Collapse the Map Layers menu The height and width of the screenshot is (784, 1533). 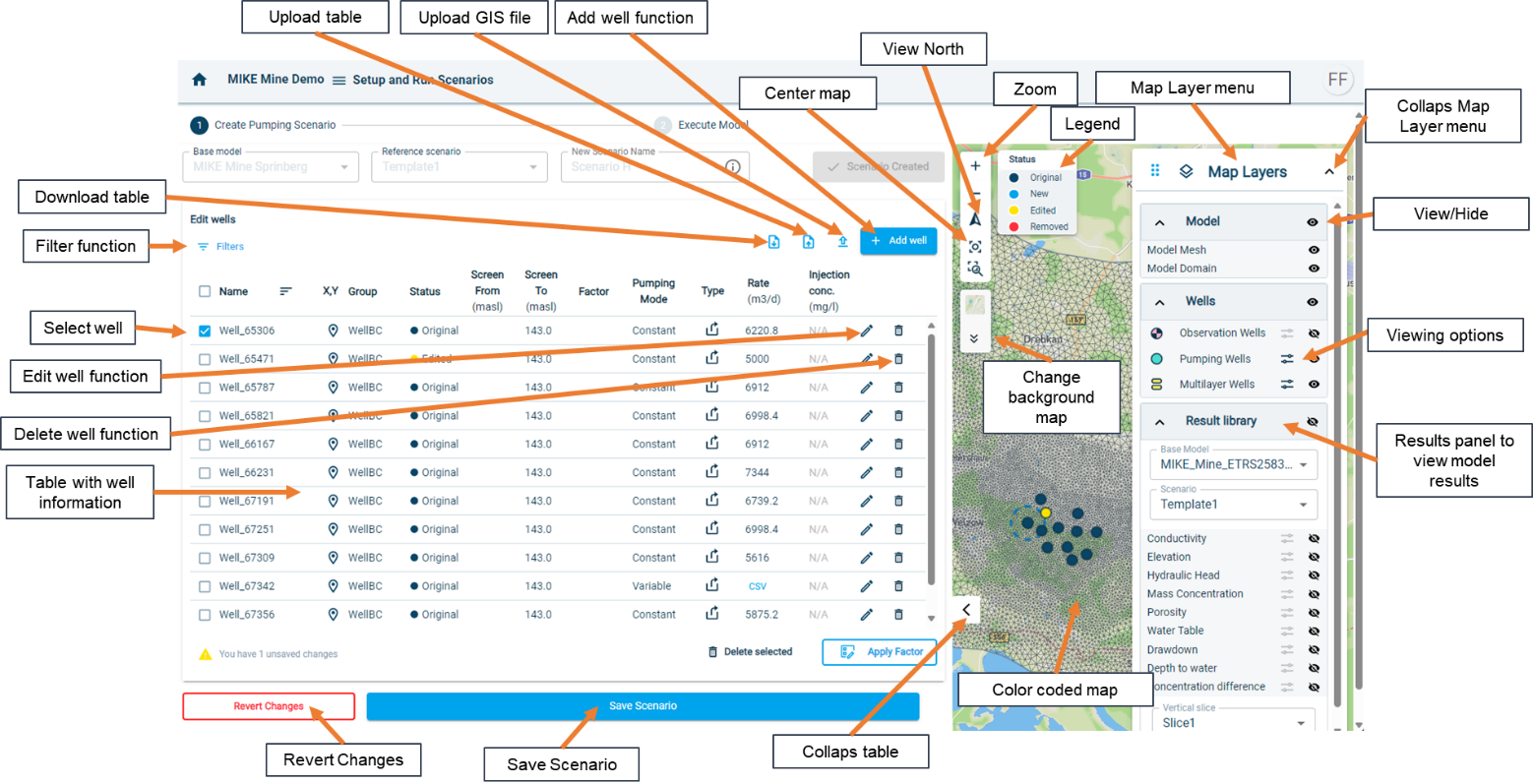click(x=1328, y=171)
